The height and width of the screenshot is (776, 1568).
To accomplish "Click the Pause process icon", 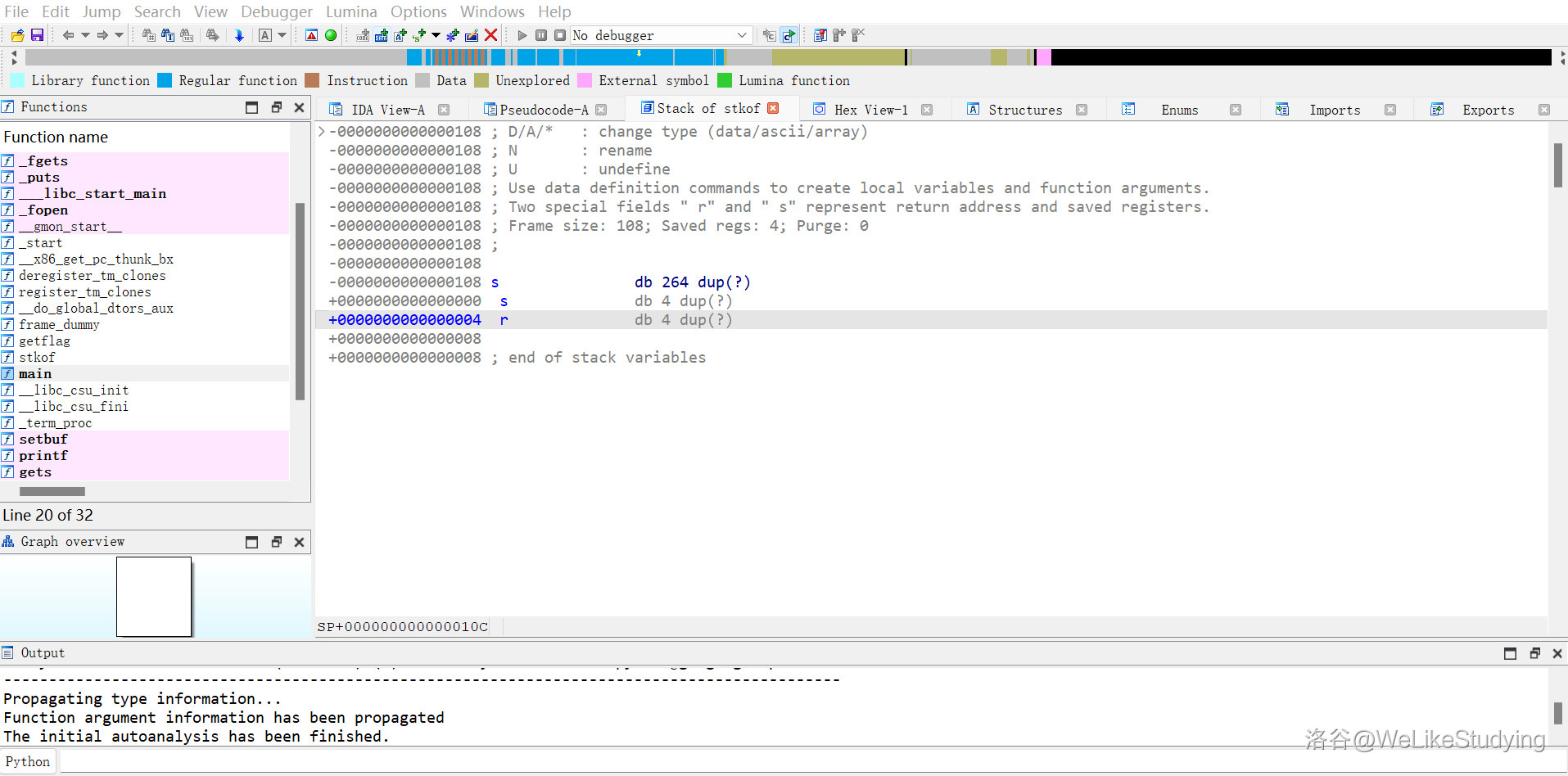I will pos(541,35).
